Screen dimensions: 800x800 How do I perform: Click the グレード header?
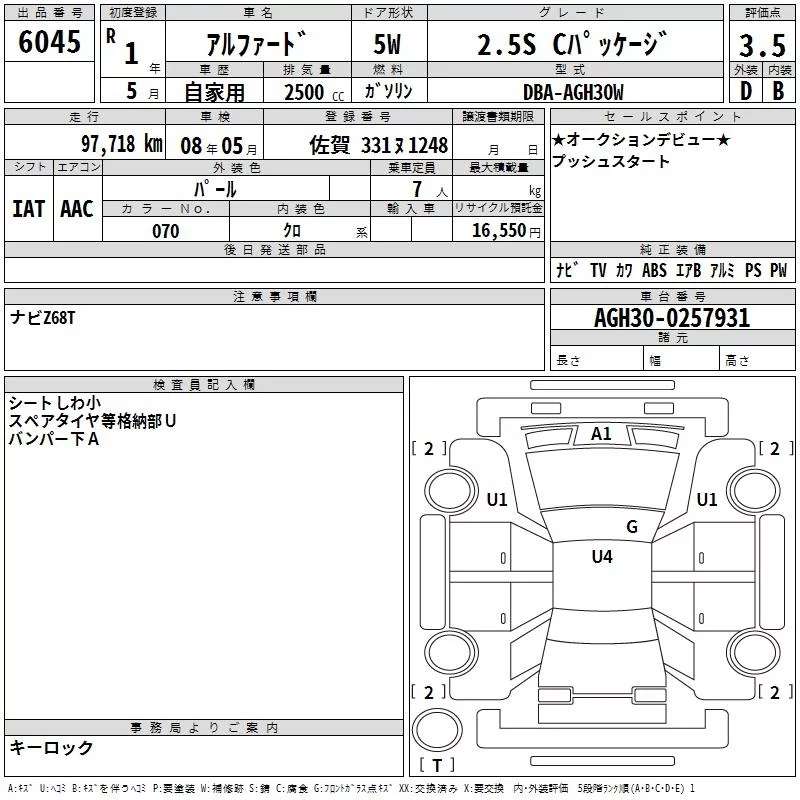(x=575, y=13)
